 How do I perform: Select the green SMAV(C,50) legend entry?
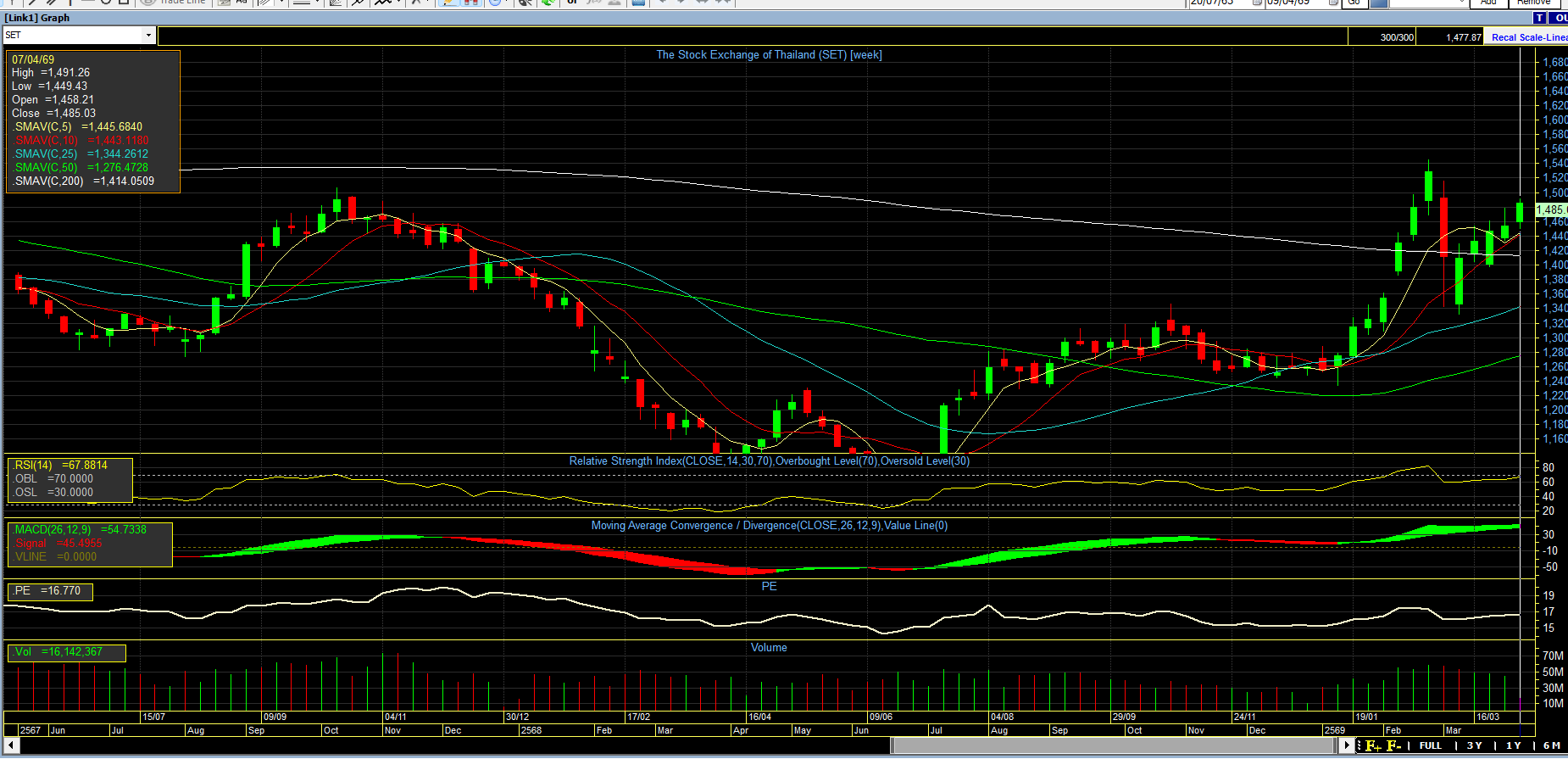click(x=81, y=168)
